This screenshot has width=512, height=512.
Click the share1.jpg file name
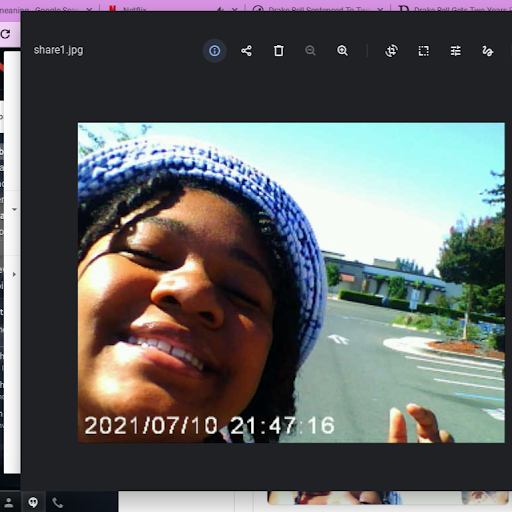(x=58, y=50)
